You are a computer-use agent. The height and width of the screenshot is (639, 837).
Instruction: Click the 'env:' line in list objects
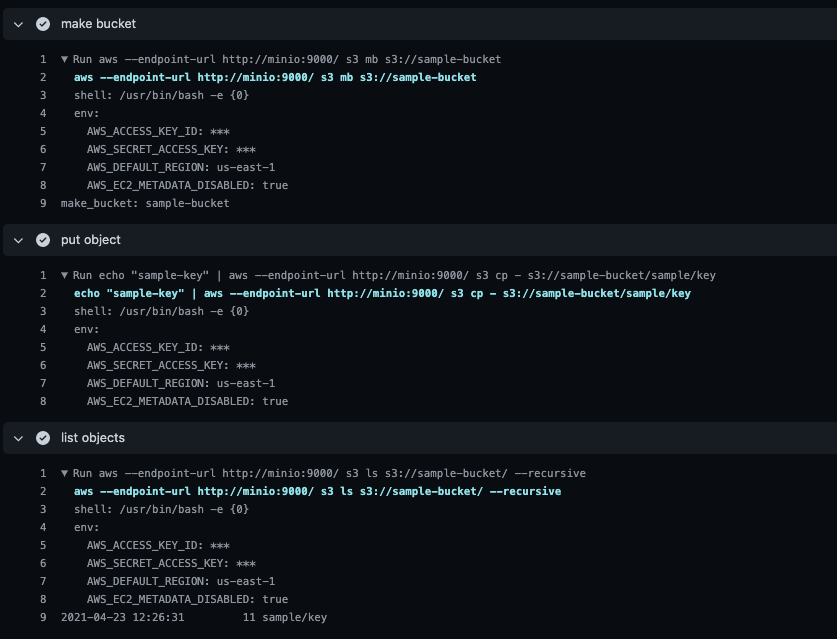tap(86, 527)
